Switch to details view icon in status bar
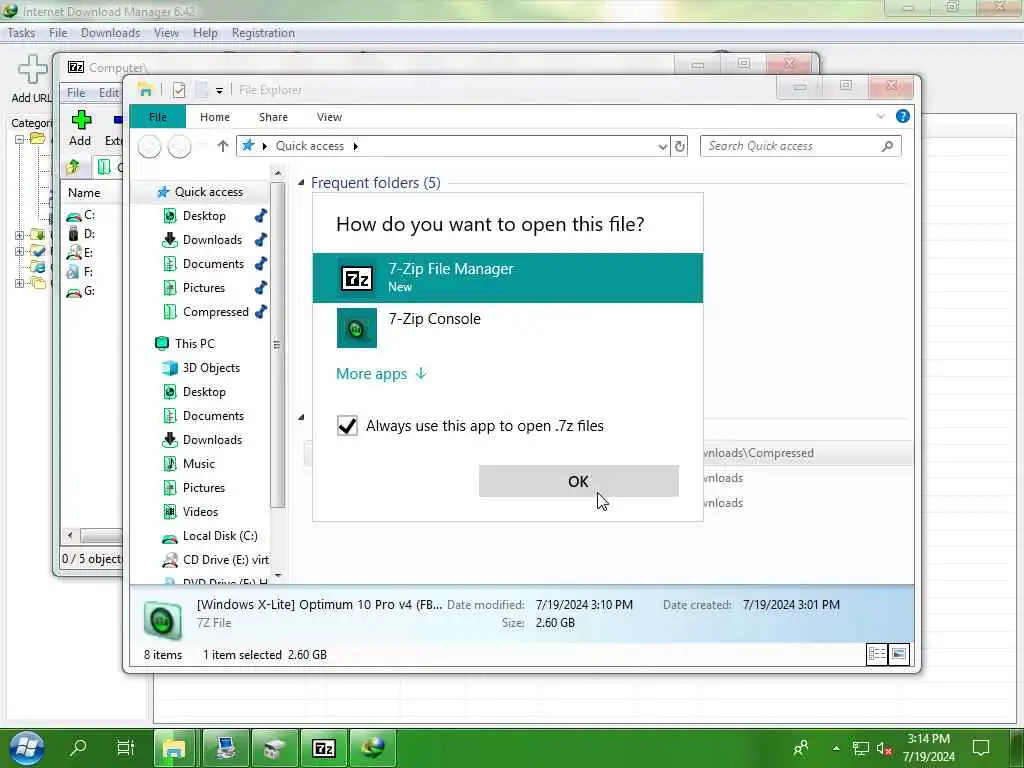 point(876,654)
